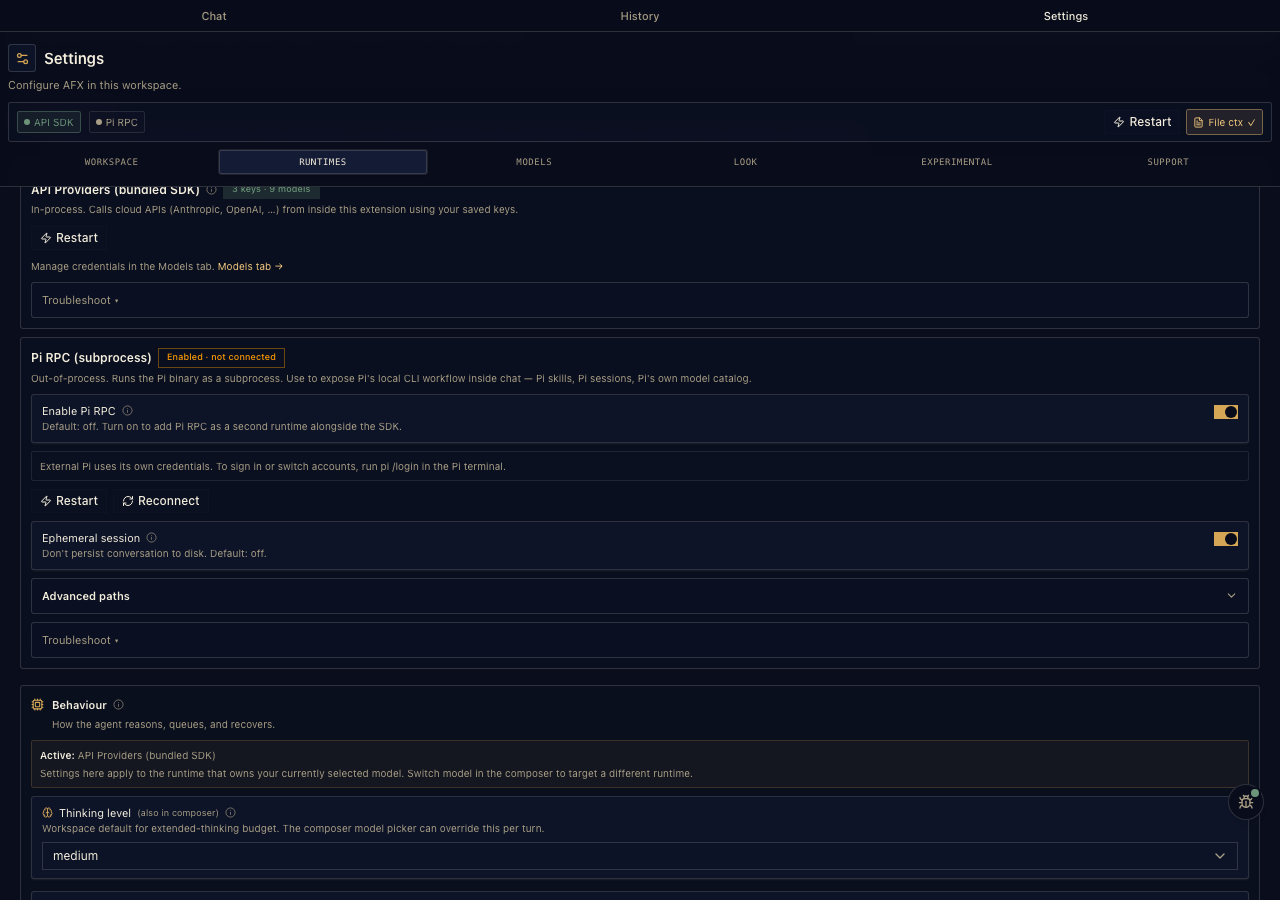
Task: Switch to the History tab
Action: click(x=640, y=16)
